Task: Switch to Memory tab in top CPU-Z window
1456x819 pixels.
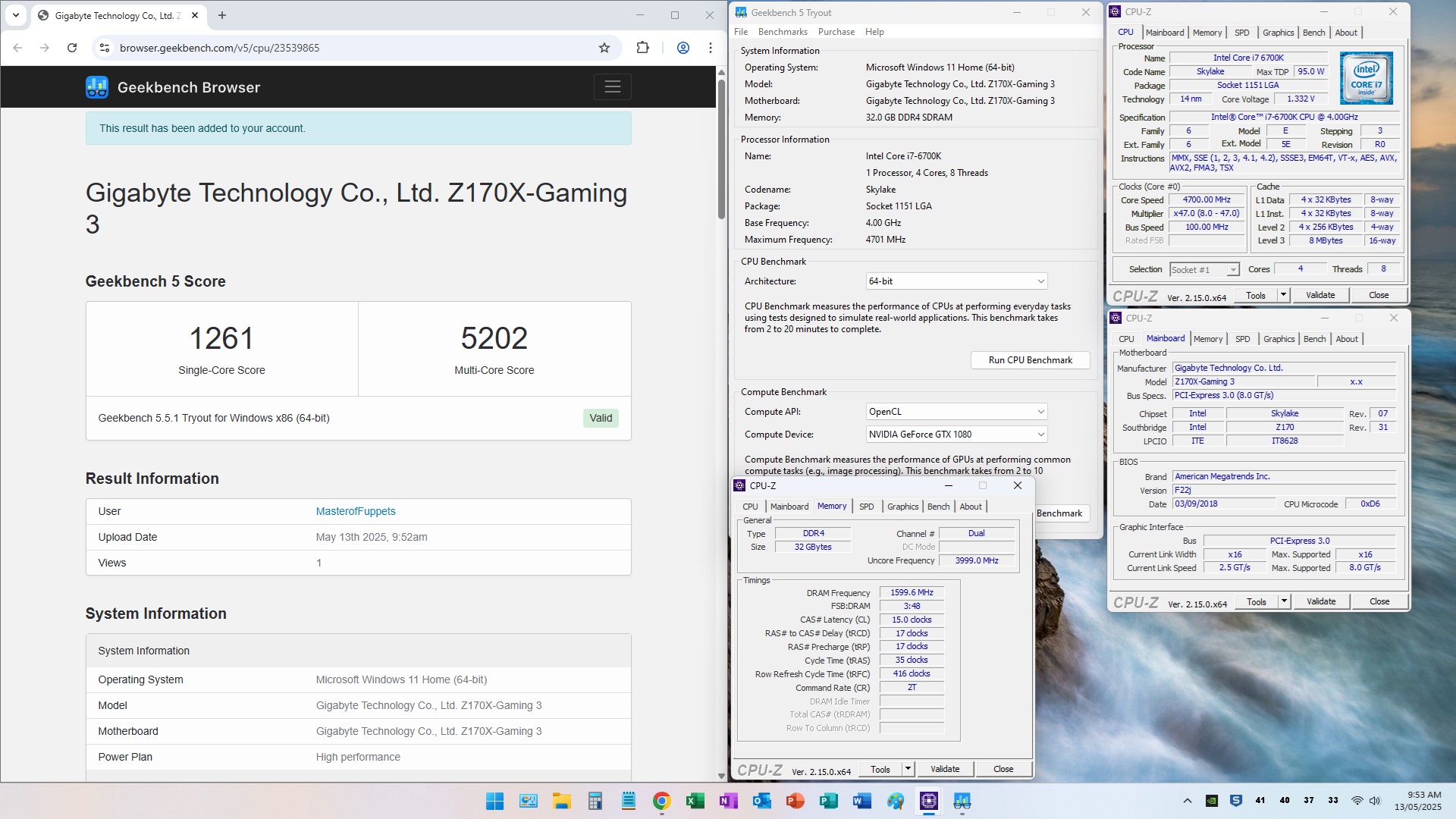Action: click(1207, 33)
